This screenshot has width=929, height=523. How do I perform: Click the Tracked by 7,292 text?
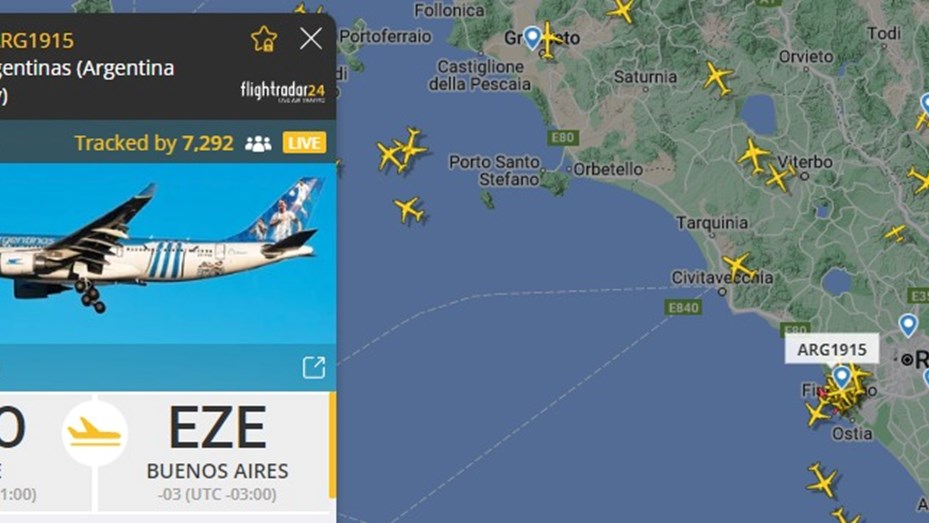[x=154, y=143]
